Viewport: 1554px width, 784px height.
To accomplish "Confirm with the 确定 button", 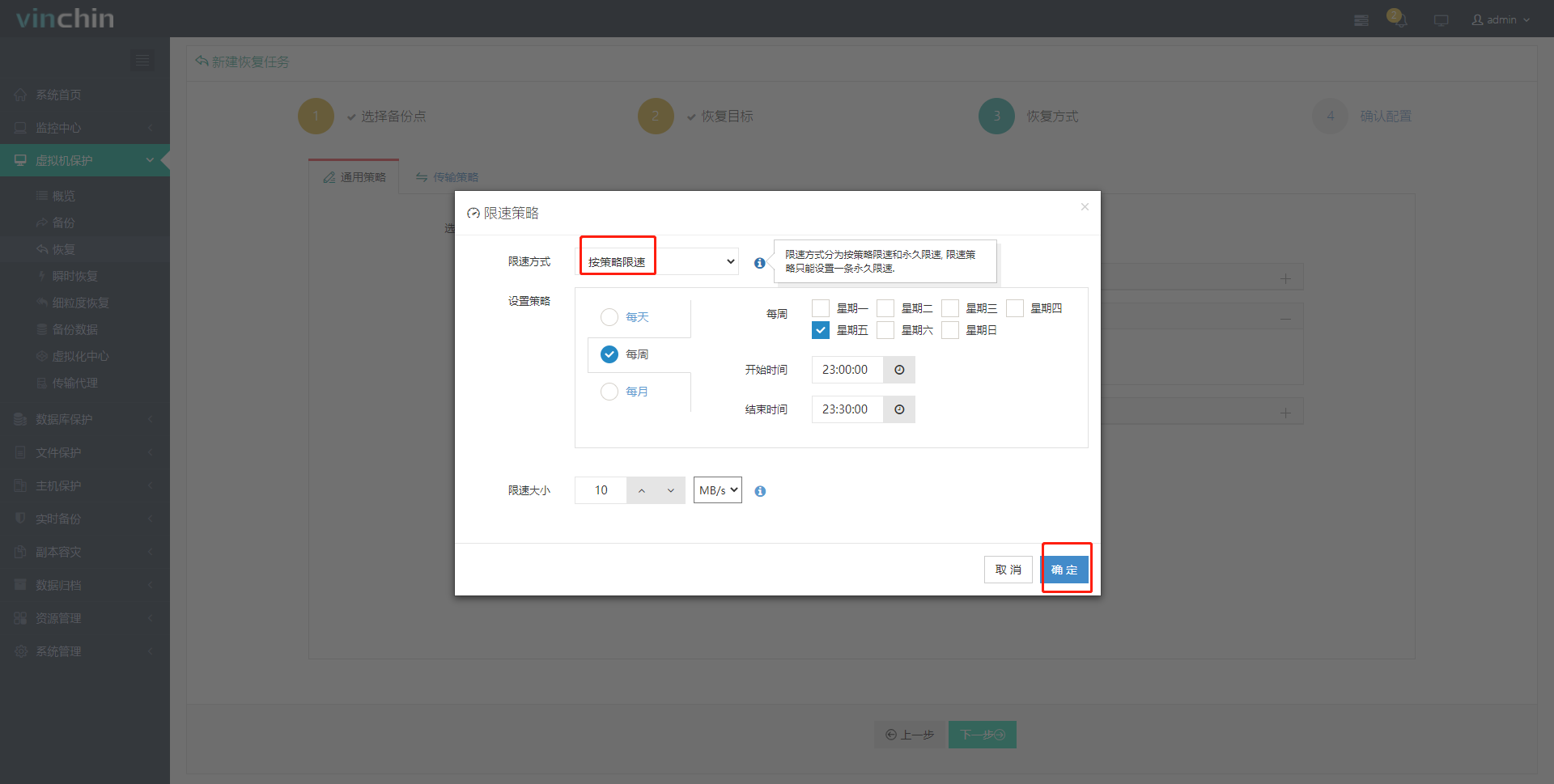I will (1065, 569).
